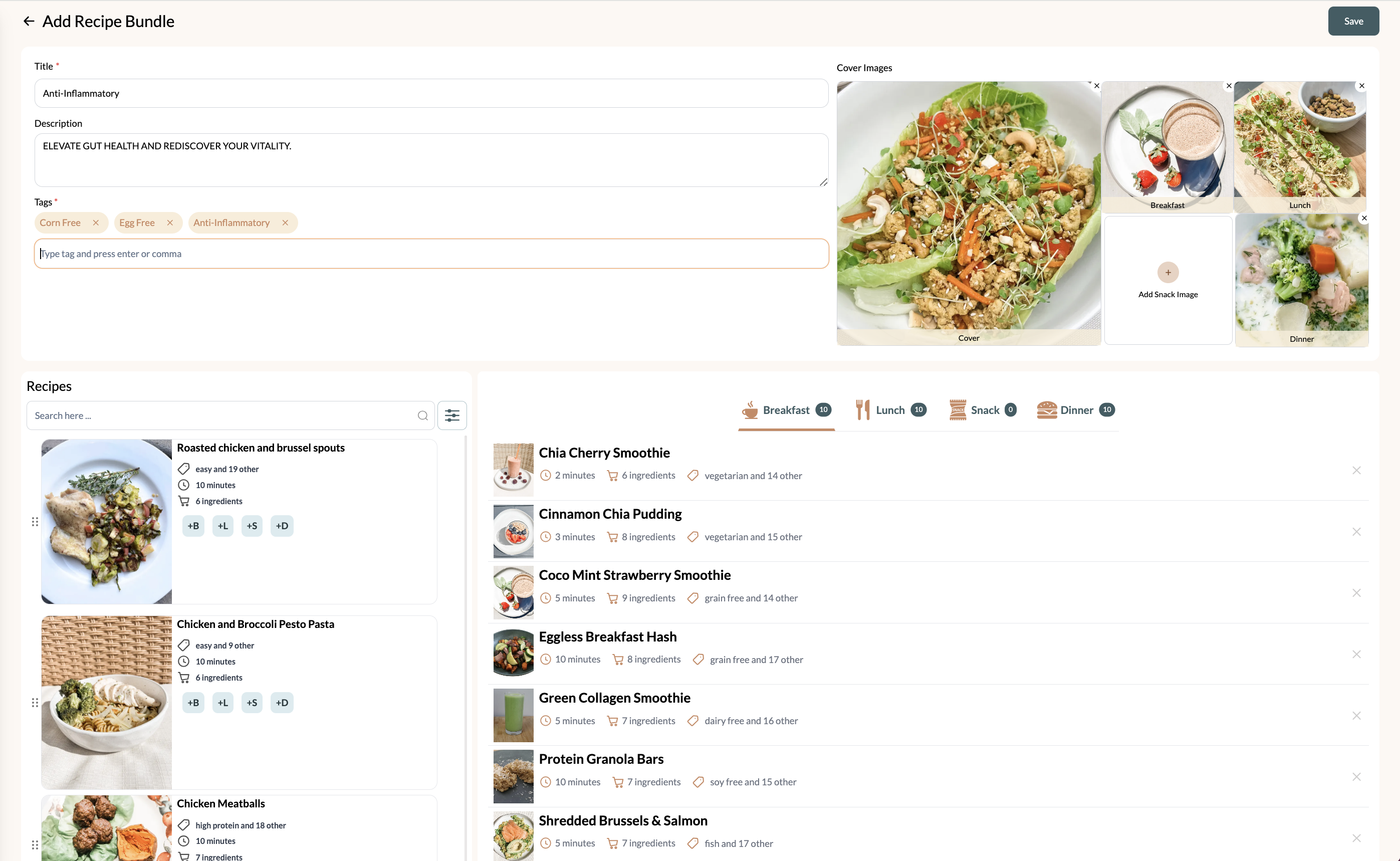Remove the Anti-Inflammatory tag

pyautogui.click(x=286, y=222)
